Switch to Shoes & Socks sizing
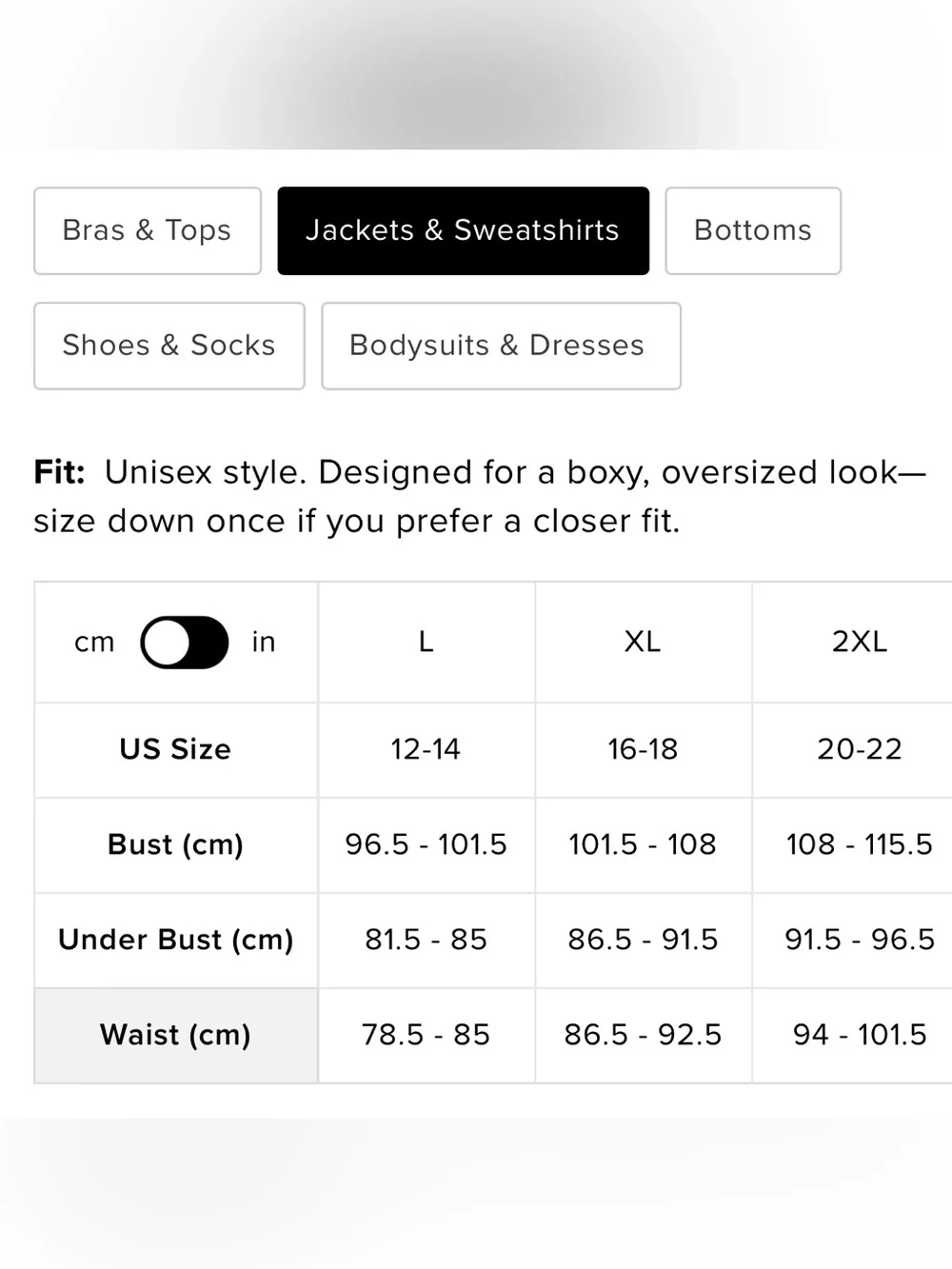952x1269 pixels. pyautogui.click(x=169, y=346)
